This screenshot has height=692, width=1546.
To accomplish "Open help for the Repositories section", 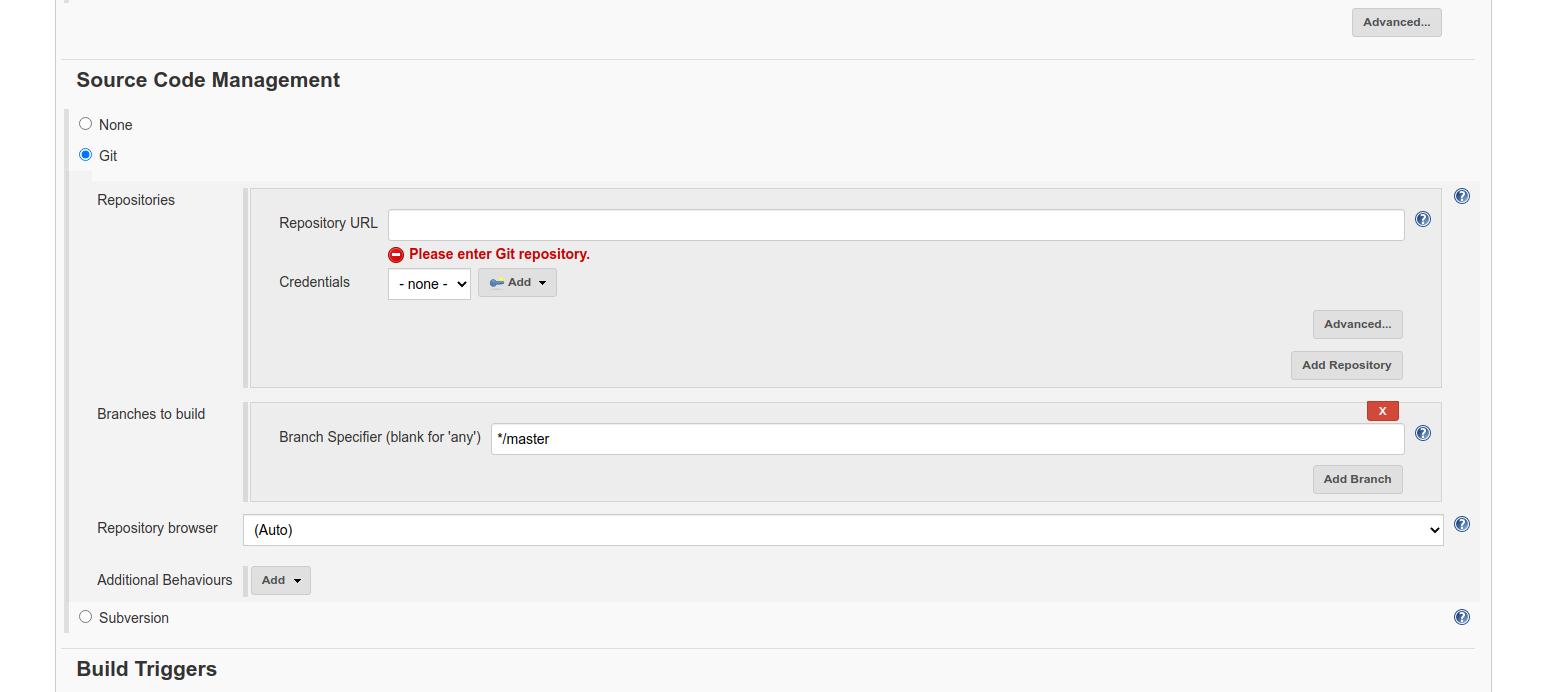I will 1461,197.
